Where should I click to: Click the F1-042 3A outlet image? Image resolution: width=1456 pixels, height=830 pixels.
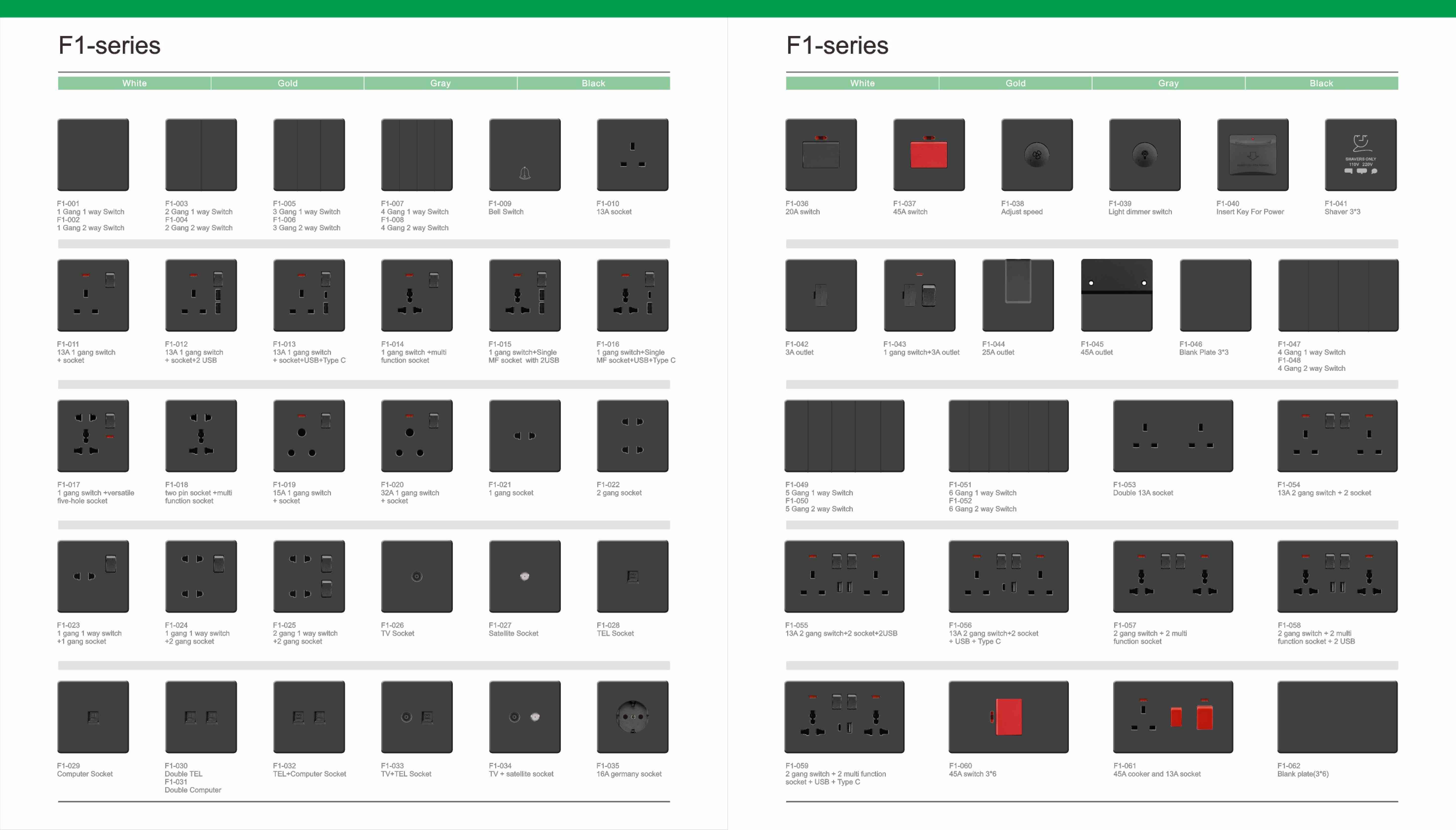821,295
